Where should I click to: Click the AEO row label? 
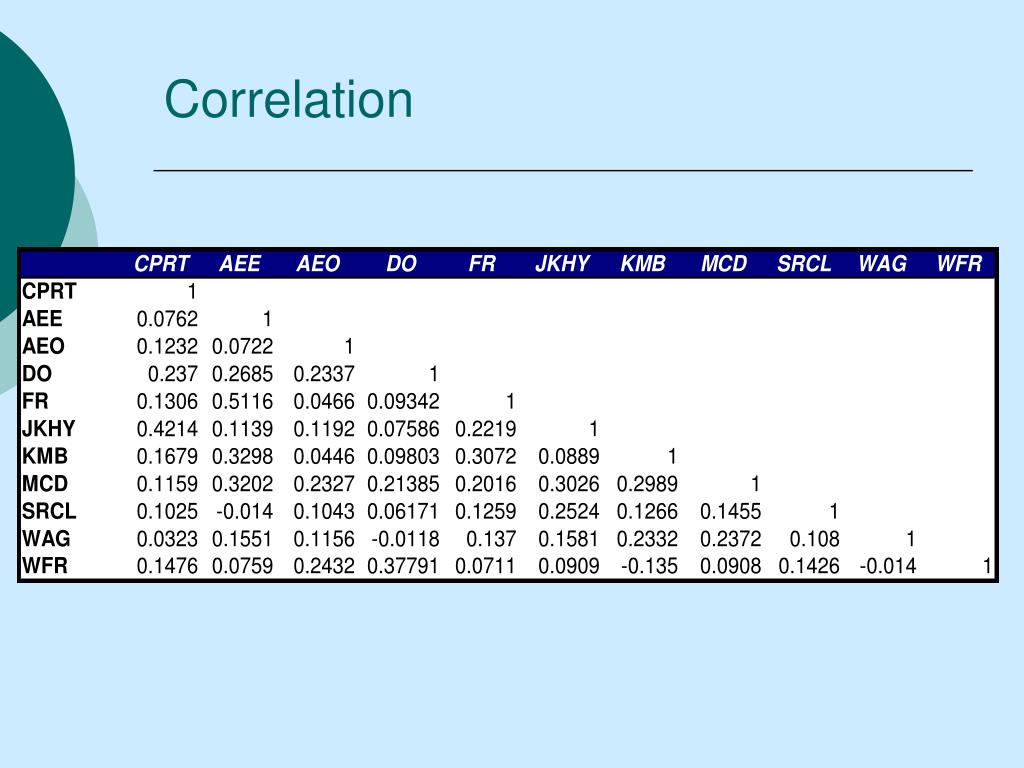tap(43, 346)
